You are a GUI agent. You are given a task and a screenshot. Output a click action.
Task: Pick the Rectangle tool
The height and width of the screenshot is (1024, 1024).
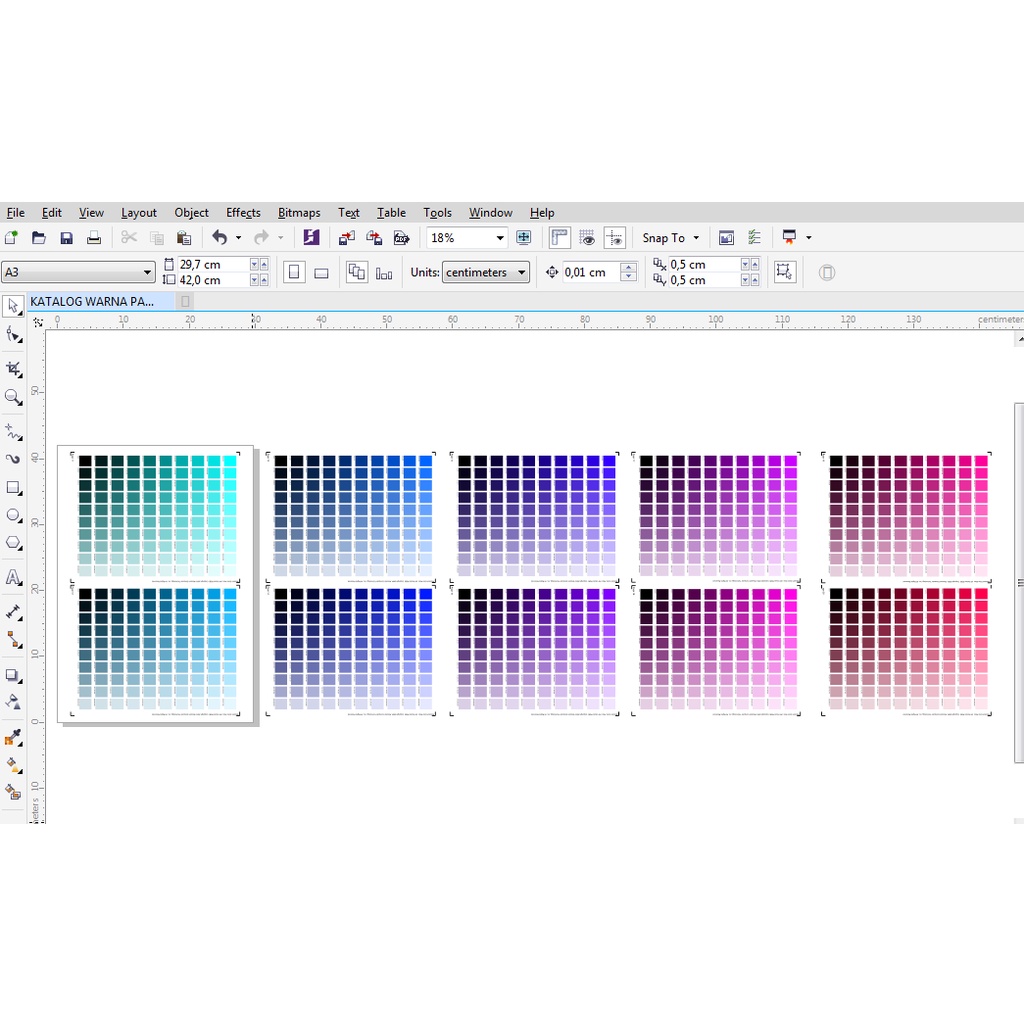pyautogui.click(x=13, y=488)
